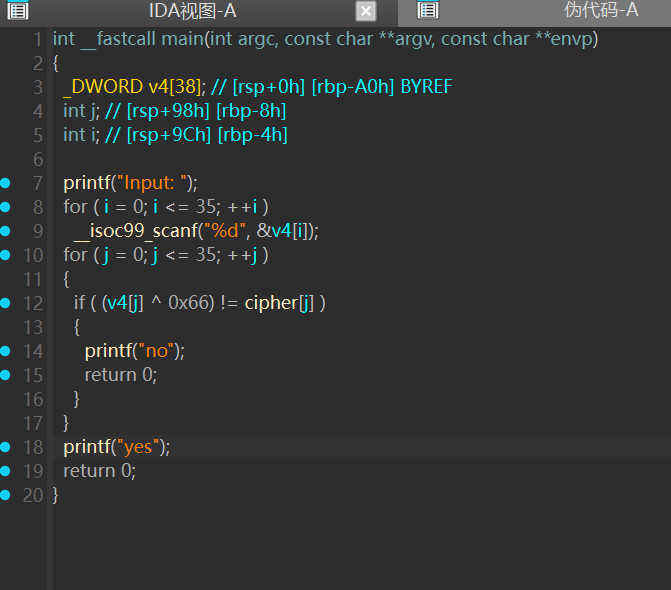The height and width of the screenshot is (590, 671).
Task: Click the __isoc99_scanf call
Action: [x=136, y=231]
